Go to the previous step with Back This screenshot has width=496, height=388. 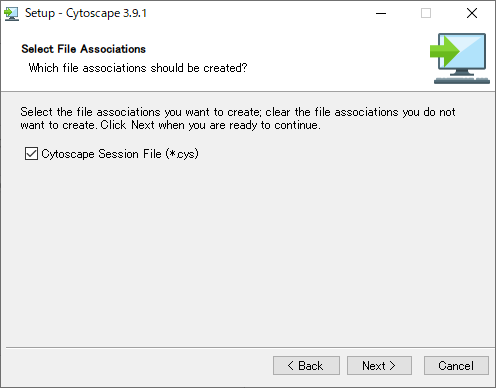click(306, 366)
